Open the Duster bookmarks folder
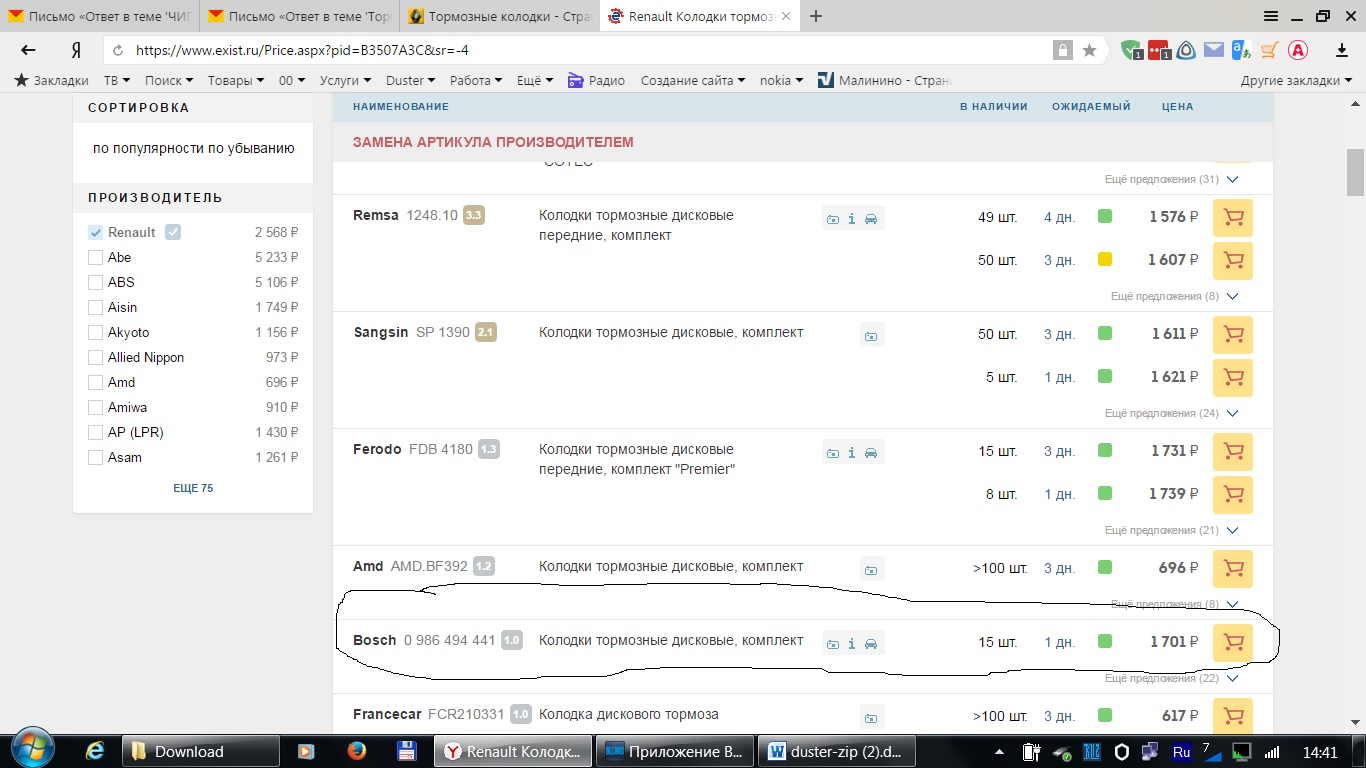 click(x=411, y=80)
